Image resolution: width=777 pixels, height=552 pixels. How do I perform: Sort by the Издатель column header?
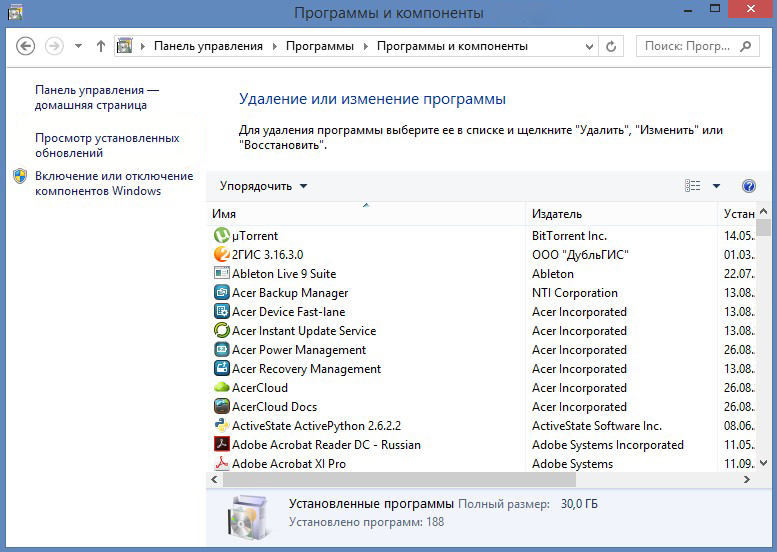621,214
